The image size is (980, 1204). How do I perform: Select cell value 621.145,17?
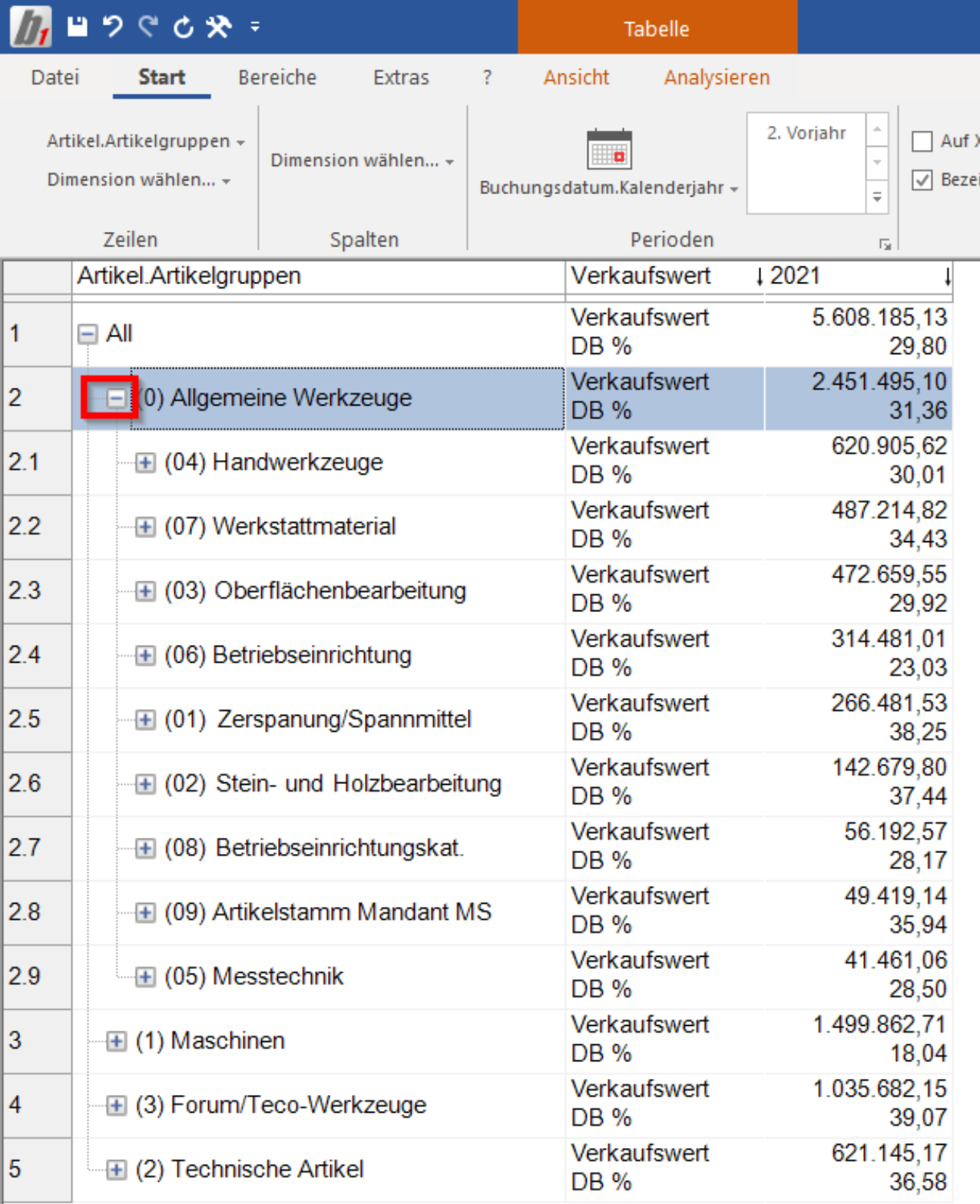click(x=889, y=1153)
